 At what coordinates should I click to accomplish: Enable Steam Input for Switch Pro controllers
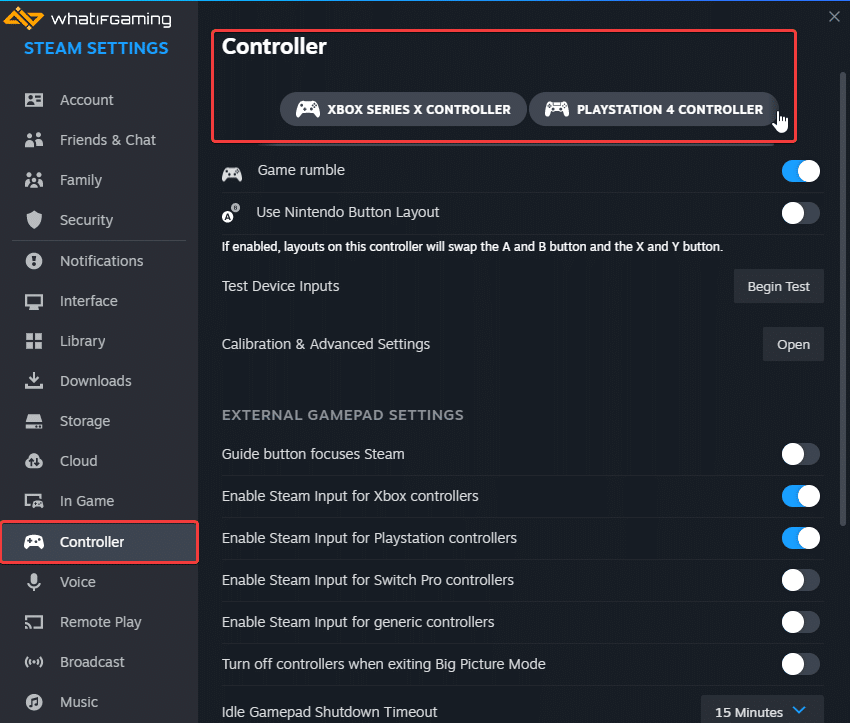coord(801,580)
